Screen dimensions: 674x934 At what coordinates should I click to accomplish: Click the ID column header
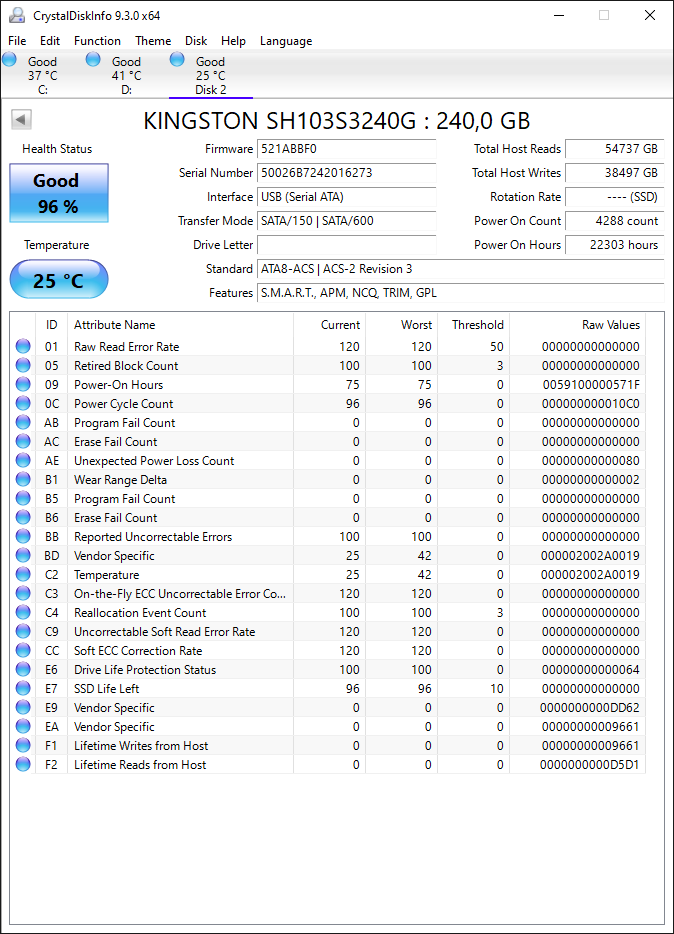(x=52, y=325)
